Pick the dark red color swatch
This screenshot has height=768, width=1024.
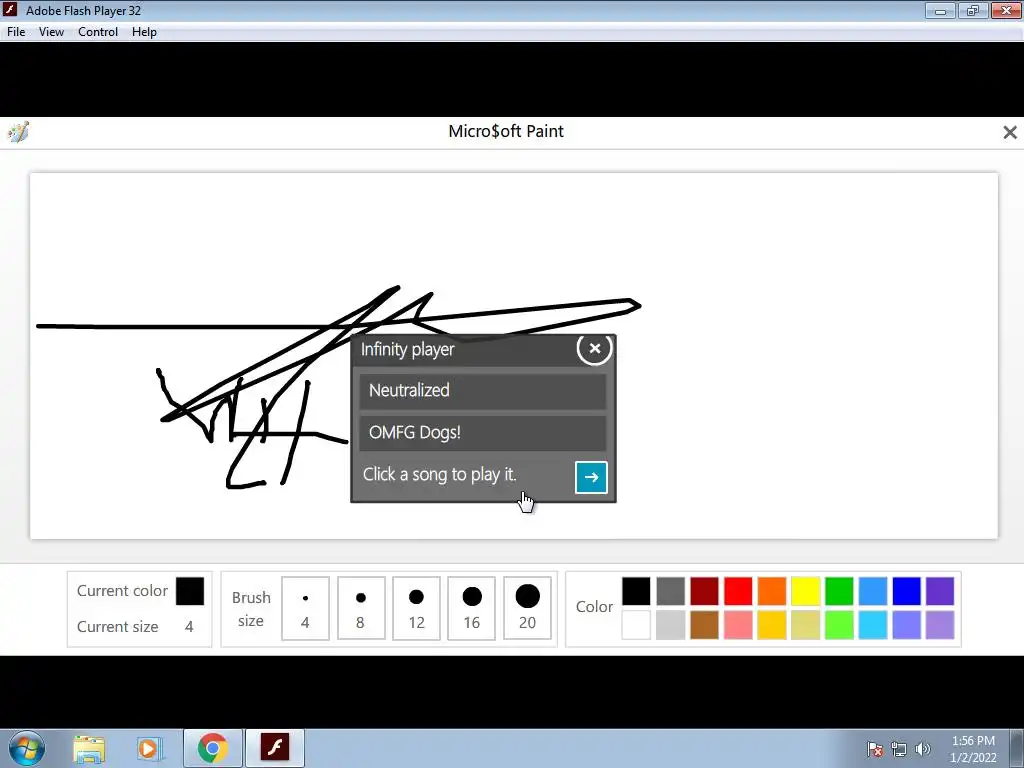coord(704,591)
